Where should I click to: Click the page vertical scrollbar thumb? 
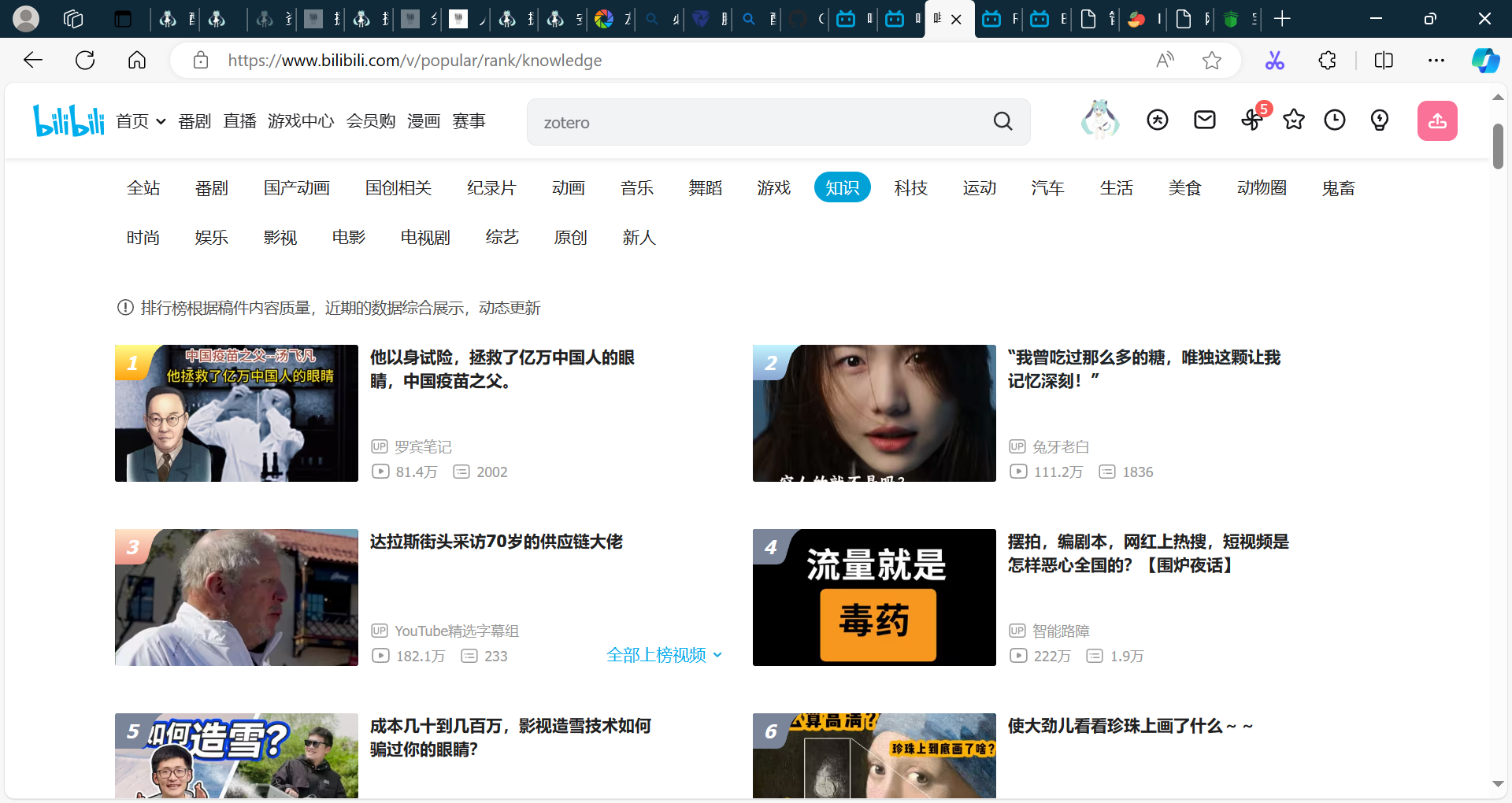(1498, 146)
